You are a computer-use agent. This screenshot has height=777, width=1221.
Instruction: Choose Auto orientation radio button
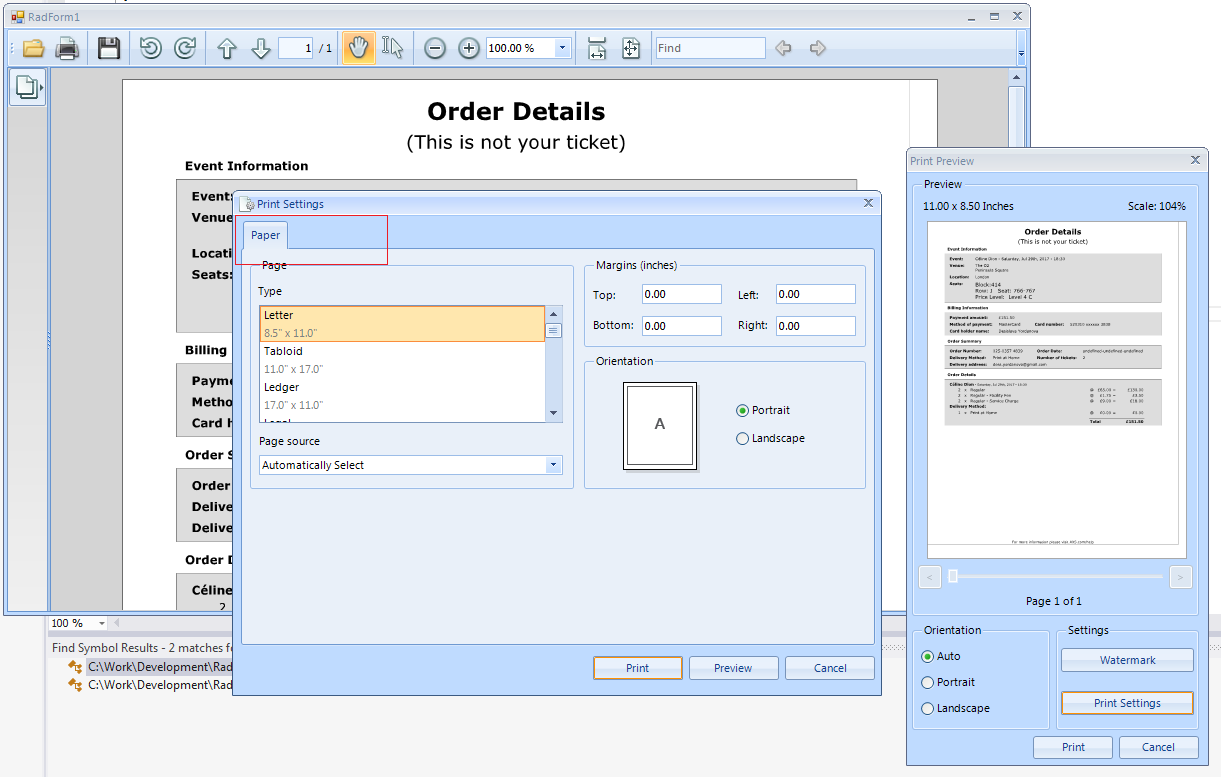click(927, 656)
